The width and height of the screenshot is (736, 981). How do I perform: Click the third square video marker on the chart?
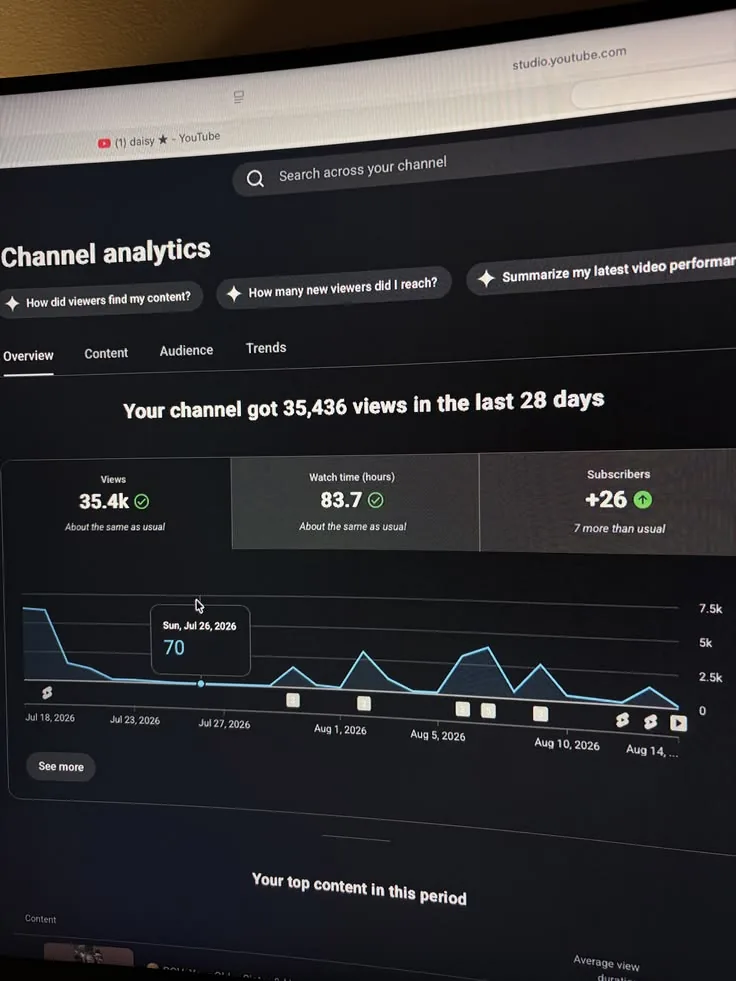(x=463, y=709)
